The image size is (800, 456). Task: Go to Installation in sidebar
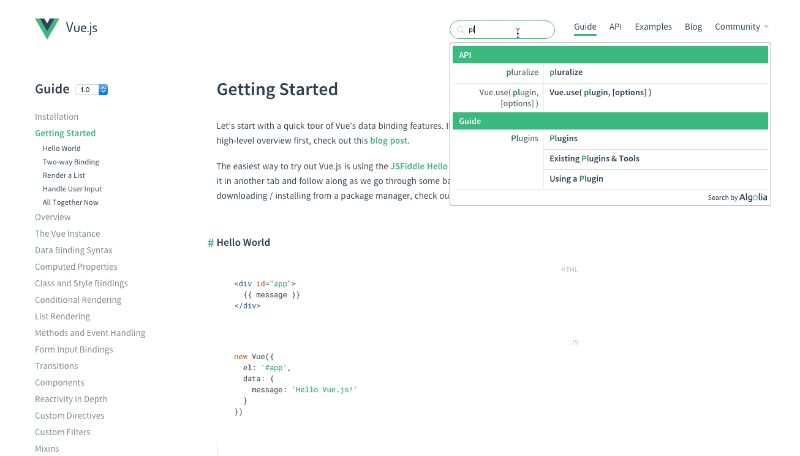tap(57, 117)
